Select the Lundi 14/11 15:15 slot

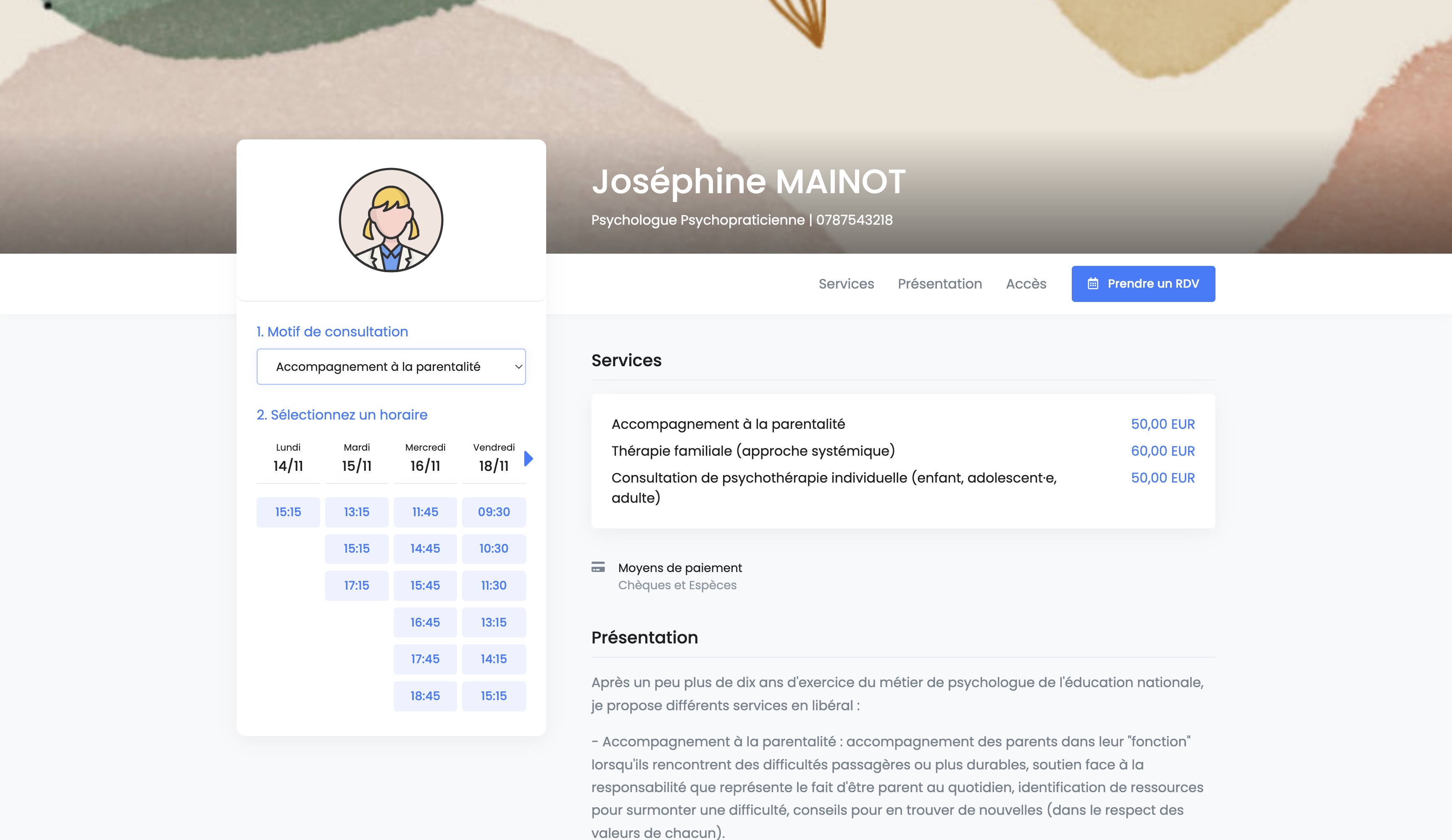tap(288, 512)
